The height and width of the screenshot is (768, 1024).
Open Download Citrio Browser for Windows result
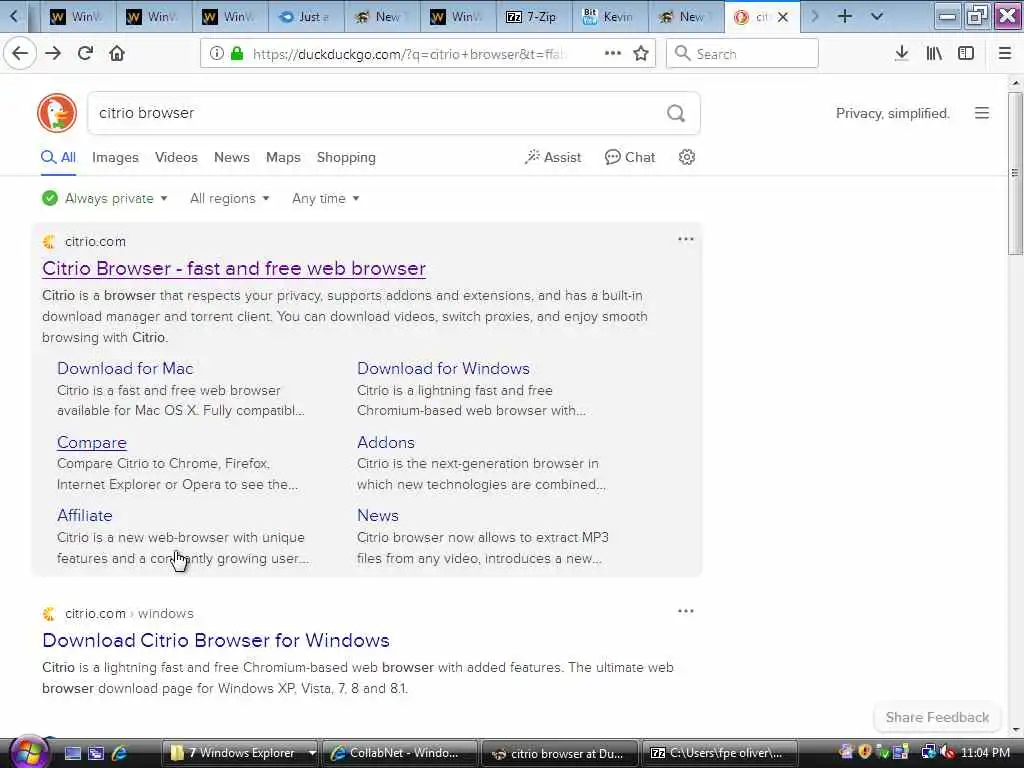[216, 640]
